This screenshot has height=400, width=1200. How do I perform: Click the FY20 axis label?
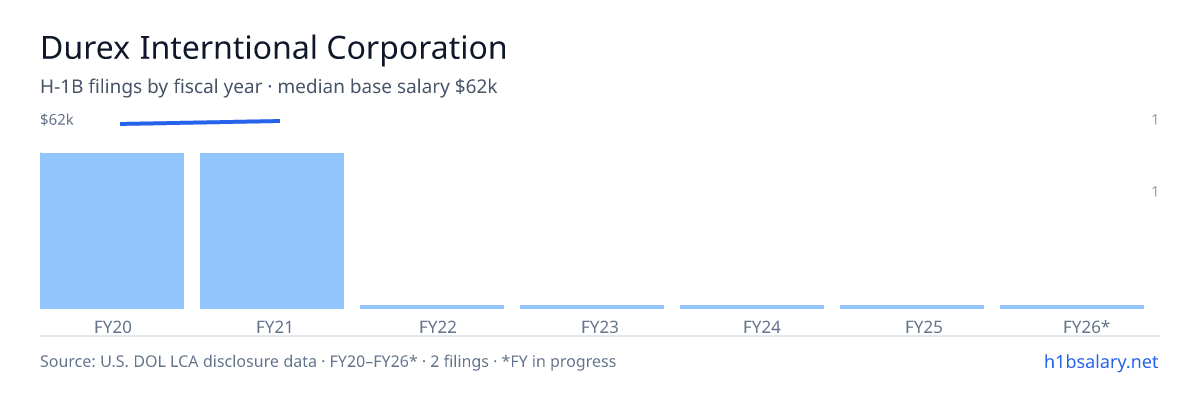pyautogui.click(x=112, y=326)
